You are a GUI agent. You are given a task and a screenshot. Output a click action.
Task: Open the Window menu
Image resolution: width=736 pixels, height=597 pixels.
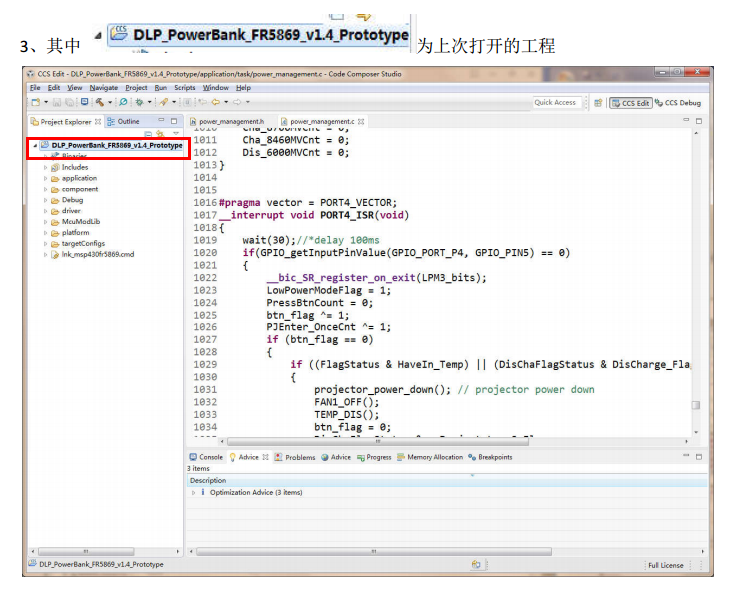click(215, 88)
